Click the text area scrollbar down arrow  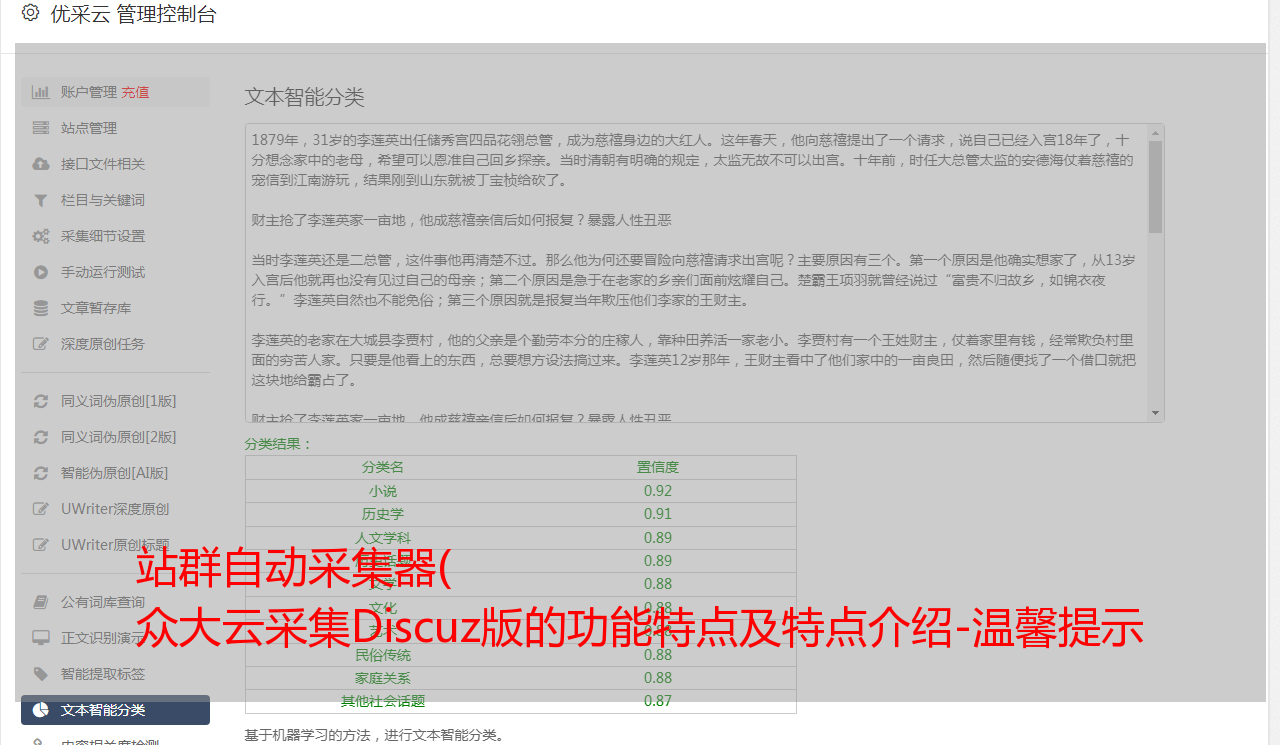pos(1156,413)
